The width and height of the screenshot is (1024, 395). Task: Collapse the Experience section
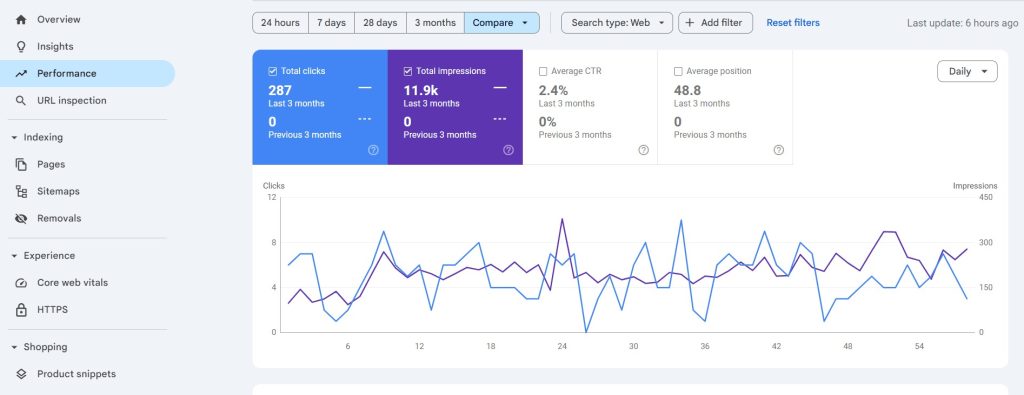click(14, 256)
